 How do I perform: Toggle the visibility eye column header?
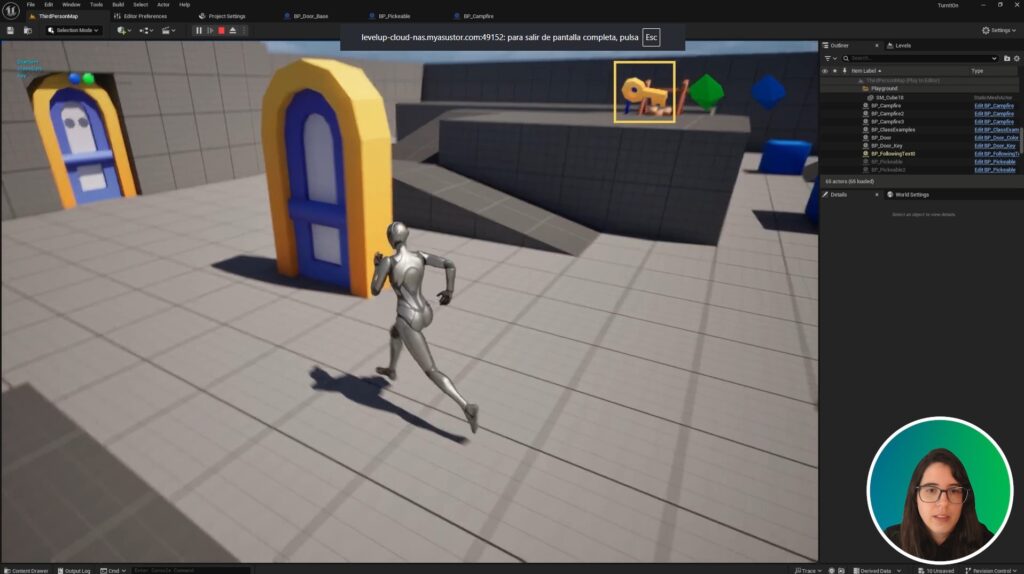pyautogui.click(x=825, y=71)
